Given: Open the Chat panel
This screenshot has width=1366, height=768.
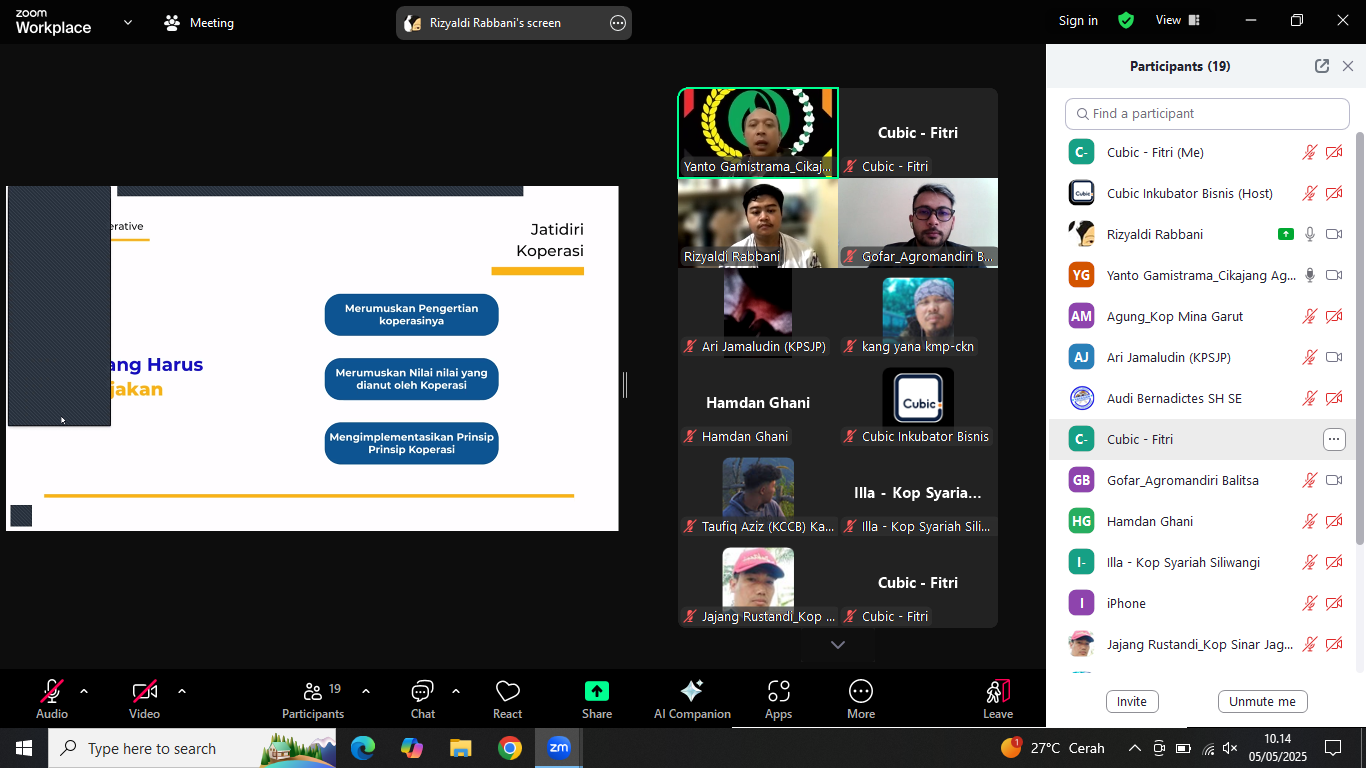Looking at the screenshot, I should pos(422,699).
